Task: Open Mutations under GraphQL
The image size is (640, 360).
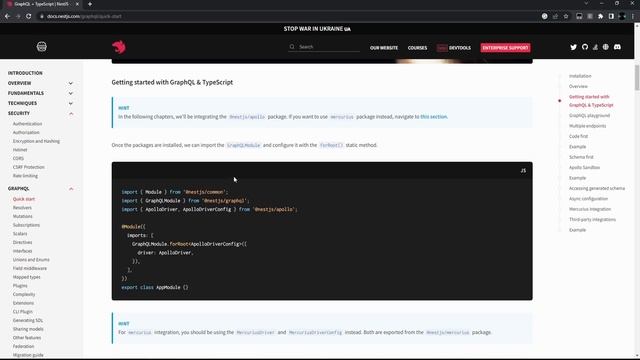Action: 22,216
